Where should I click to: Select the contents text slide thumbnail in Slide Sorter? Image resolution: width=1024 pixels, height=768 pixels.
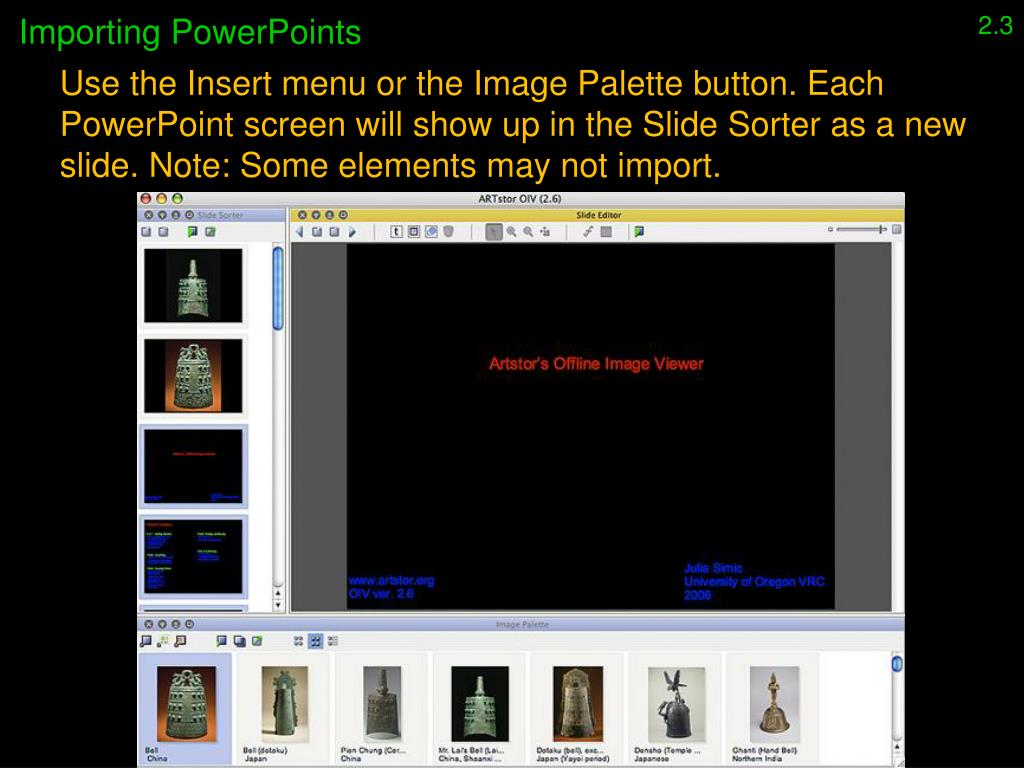click(193, 556)
